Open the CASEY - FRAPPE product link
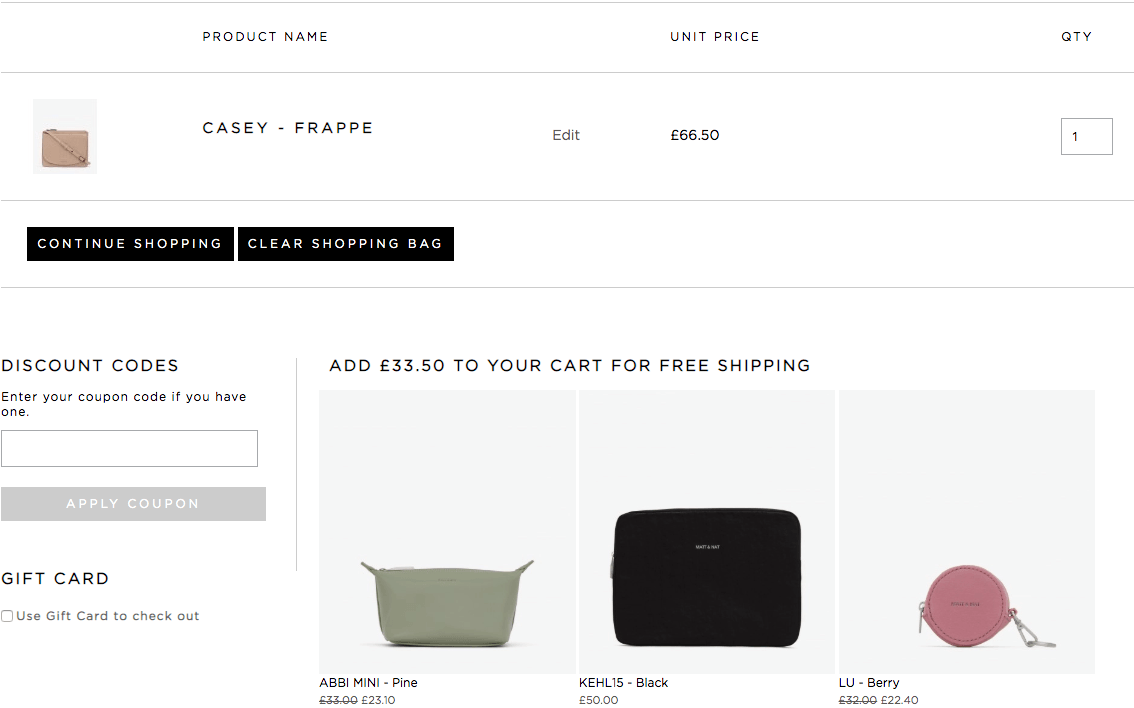Viewport: 1134px width, 708px height. point(288,128)
